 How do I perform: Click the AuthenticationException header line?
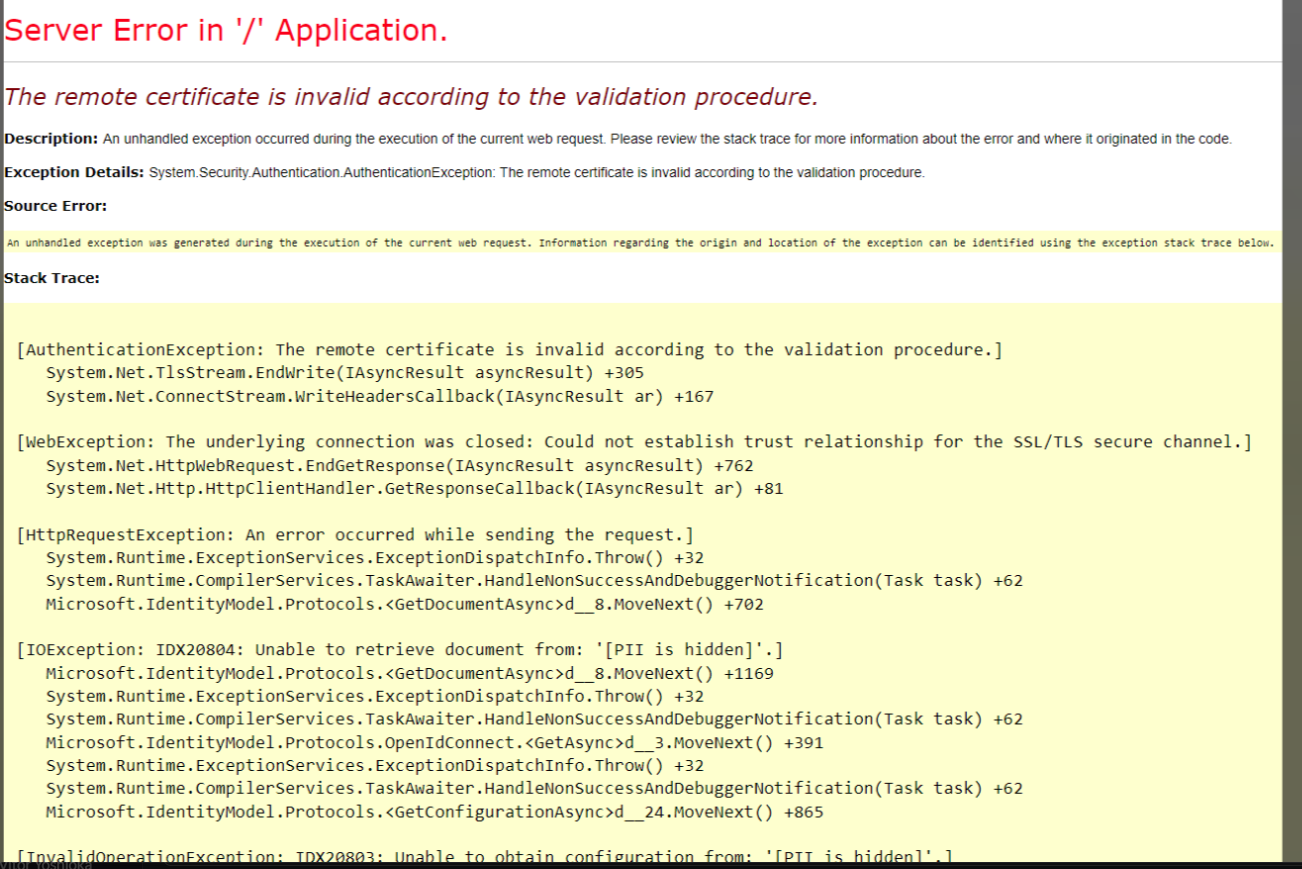tap(510, 349)
